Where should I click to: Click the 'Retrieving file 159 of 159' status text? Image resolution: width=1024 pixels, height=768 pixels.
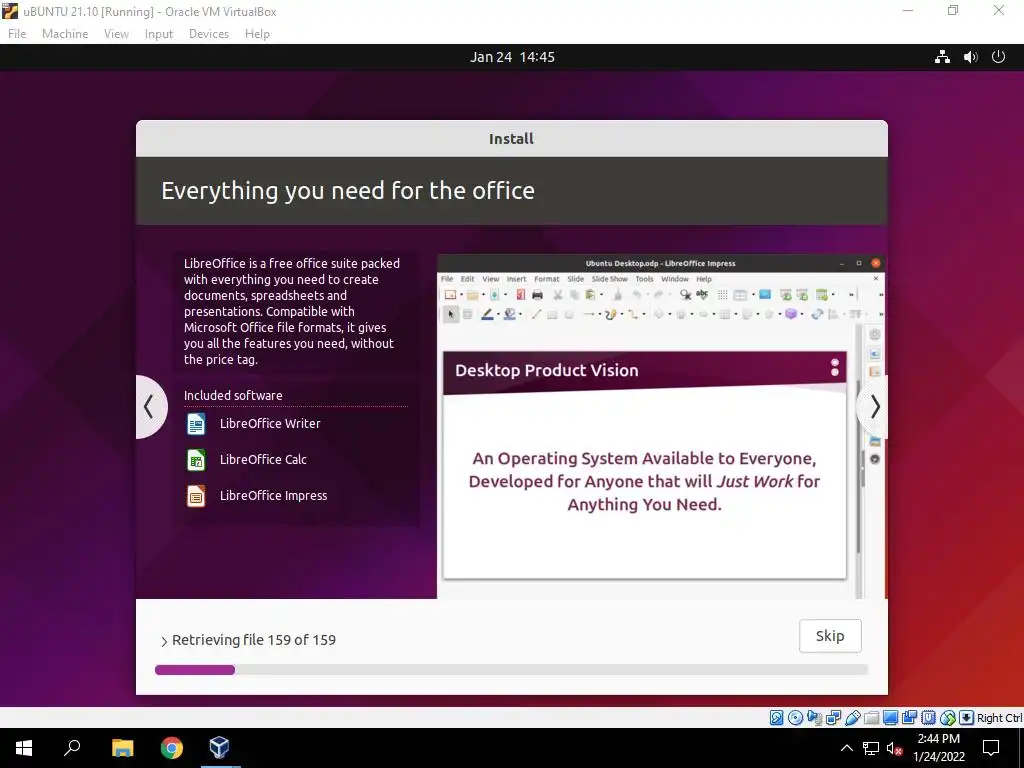click(254, 640)
